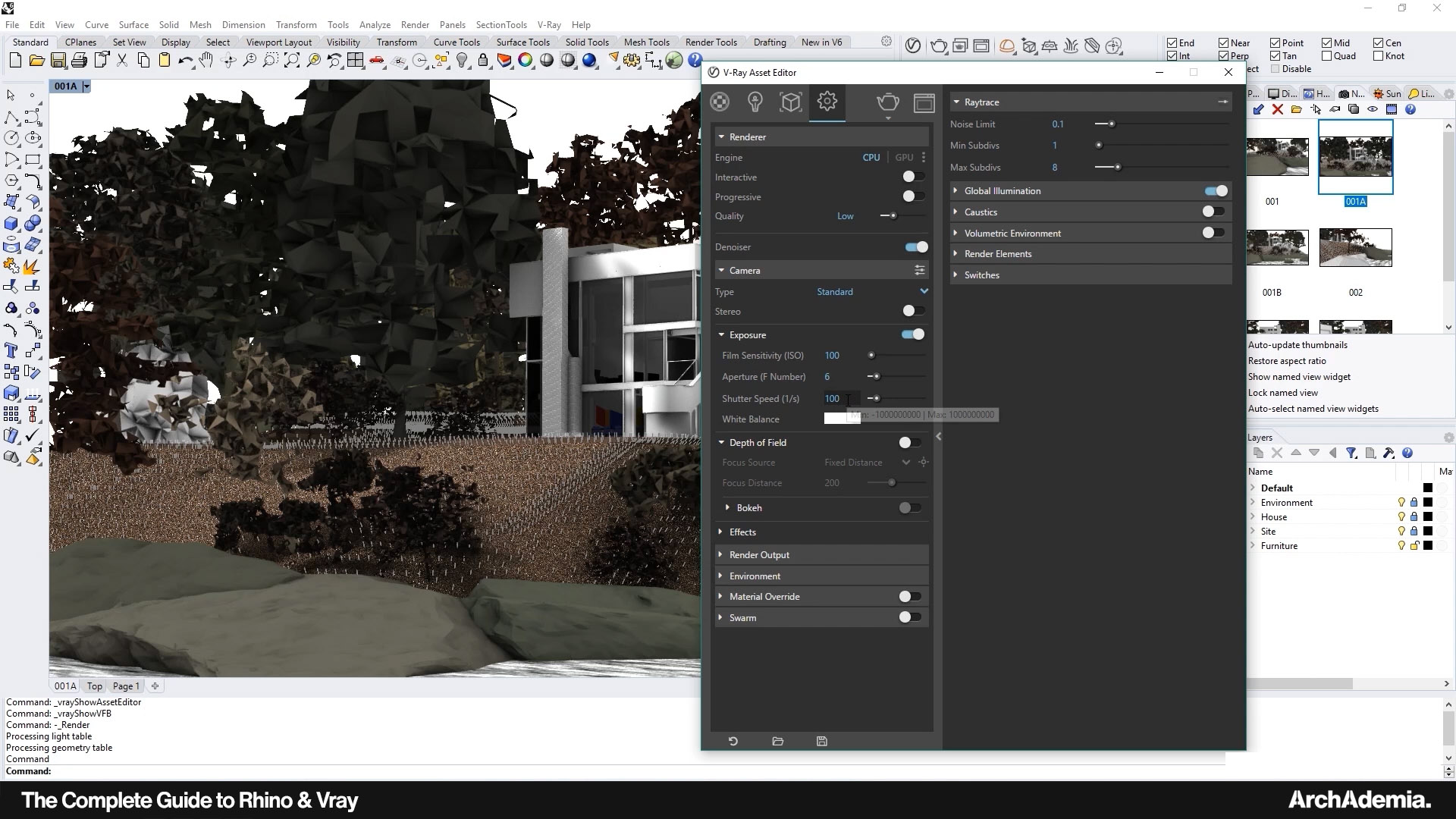Check the Quad osnap checkbox
This screenshot has width=1456, height=819.
tap(1326, 55)
